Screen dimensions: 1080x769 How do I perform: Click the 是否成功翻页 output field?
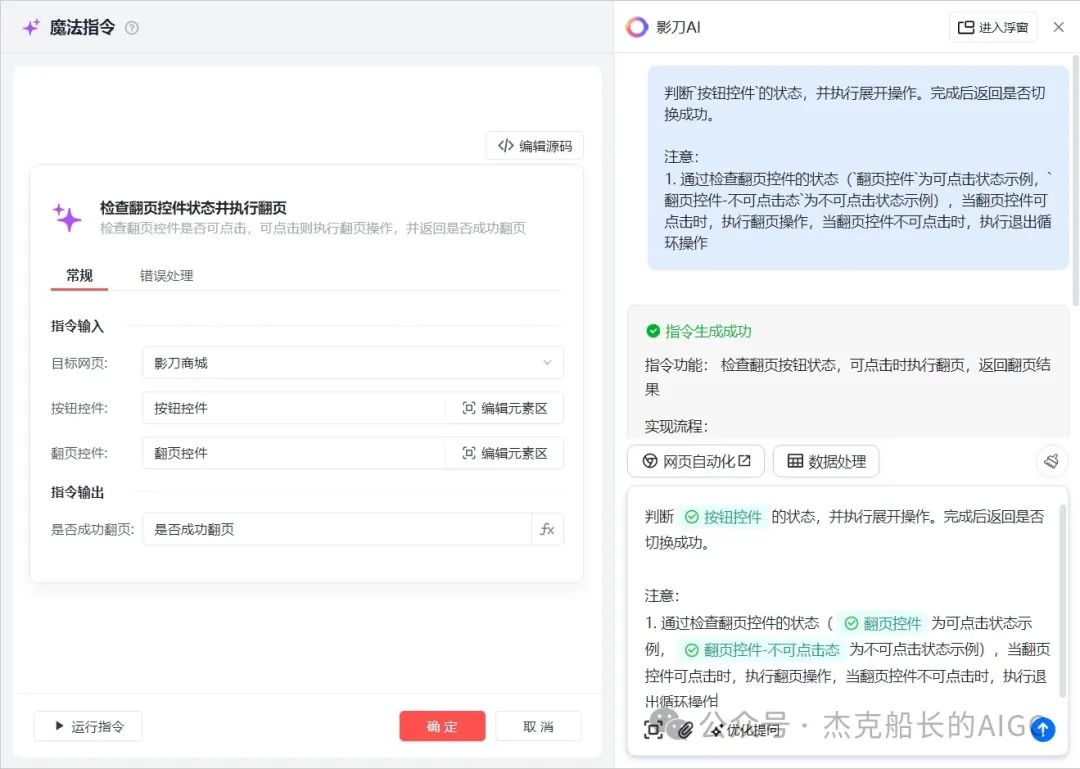click(x=337, y=529)
